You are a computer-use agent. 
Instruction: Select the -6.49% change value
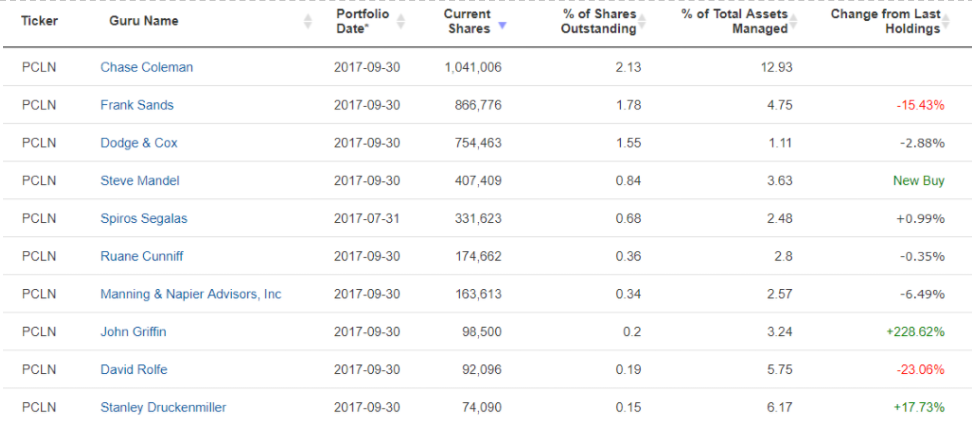(923, 294)
